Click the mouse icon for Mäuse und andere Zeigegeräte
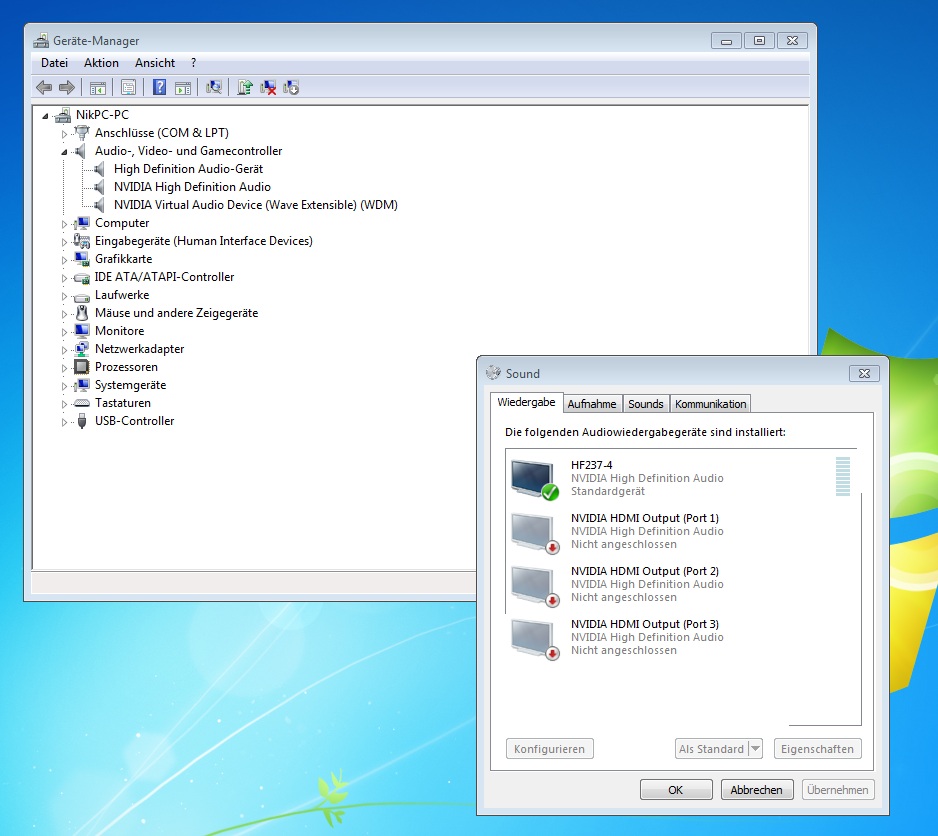938x836 pixels. (x=82, y=313)
